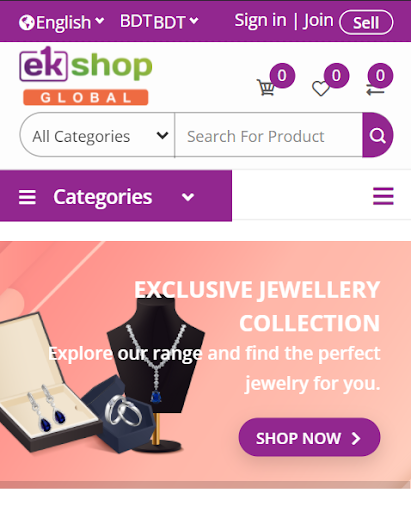Screen dimensions: 411x512
Task: Expand the BDT currency dropdown
Action: (159, 22)
